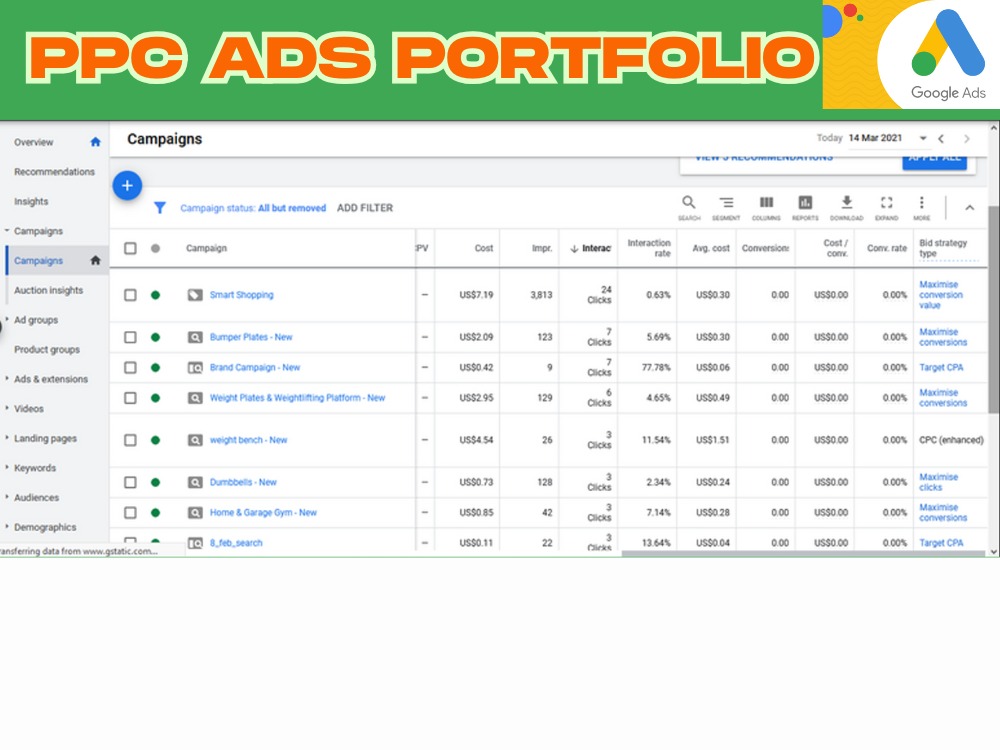Sort by the Cost column header
The width and height of the screenshot is (1000, 750).
coord(484,248)
